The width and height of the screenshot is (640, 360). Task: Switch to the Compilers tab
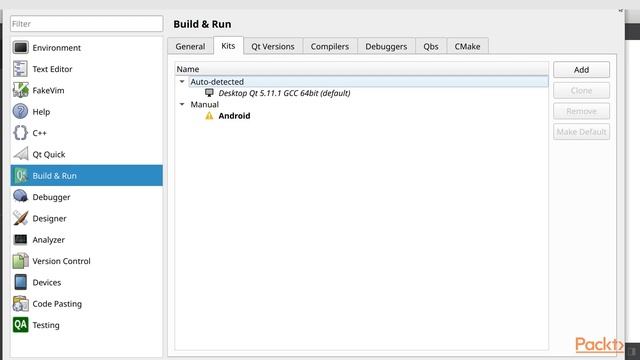point(330,47)
